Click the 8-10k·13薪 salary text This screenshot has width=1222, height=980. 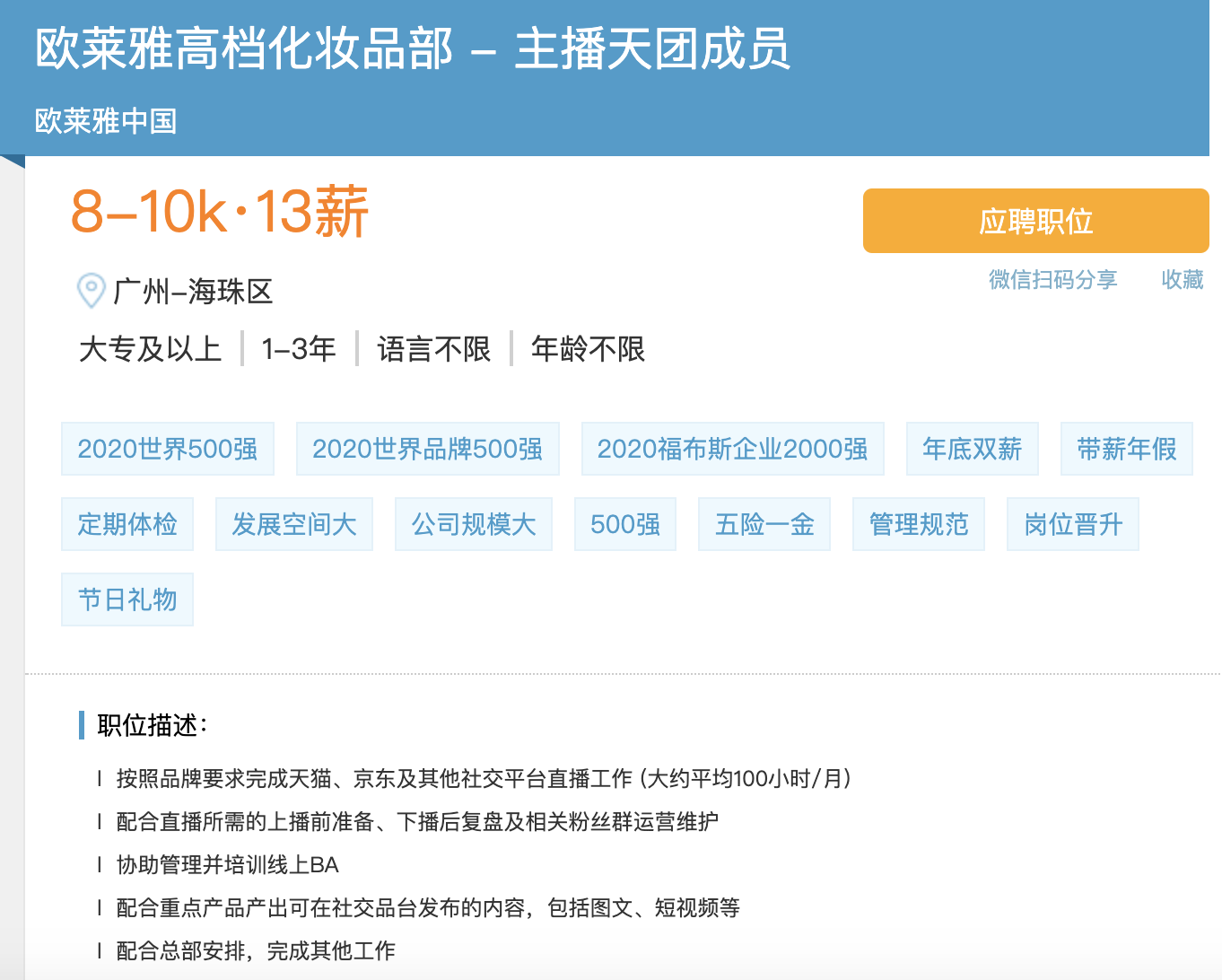[220, 213]
